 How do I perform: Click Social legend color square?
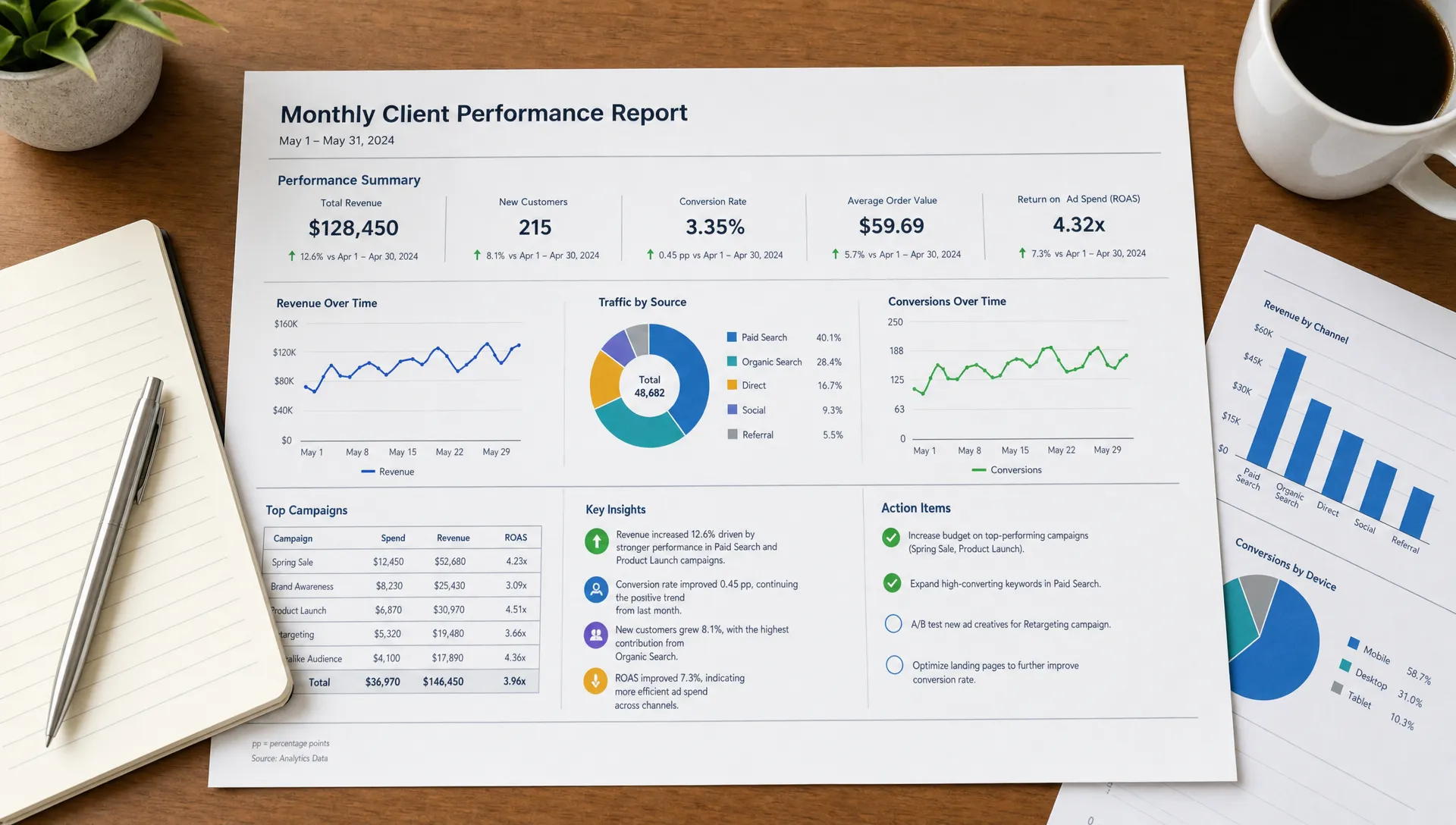pos(733,409)
